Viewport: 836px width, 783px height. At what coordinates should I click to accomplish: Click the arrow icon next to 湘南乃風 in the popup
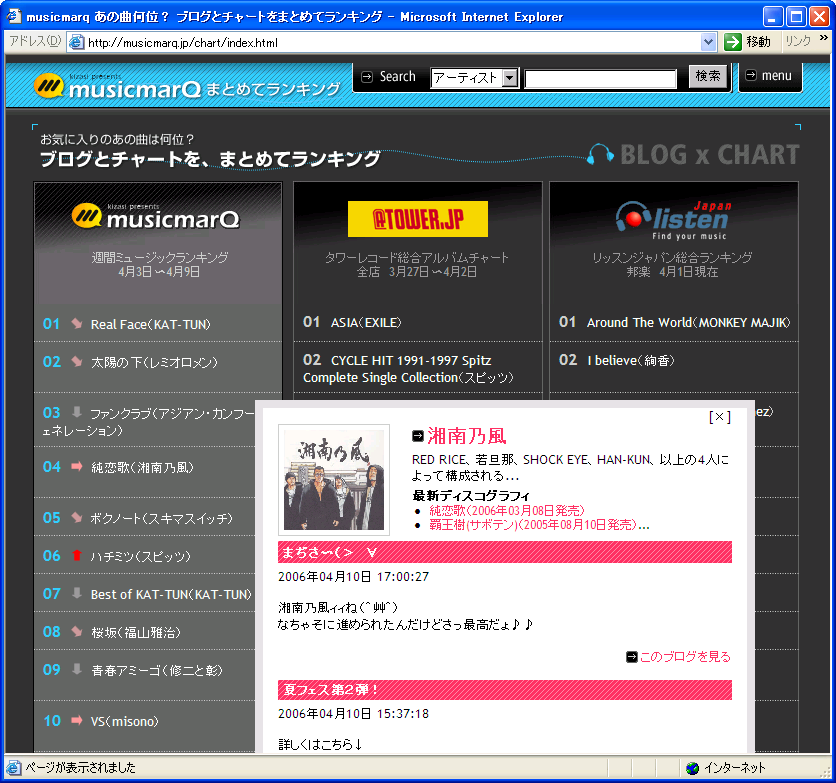(418, 436)
